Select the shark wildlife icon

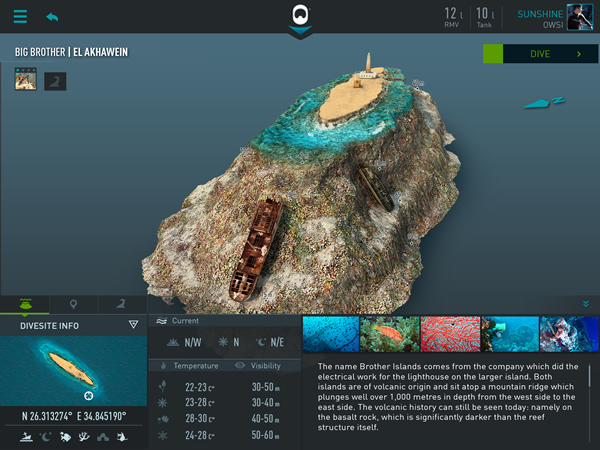click(x=121, y=437)
